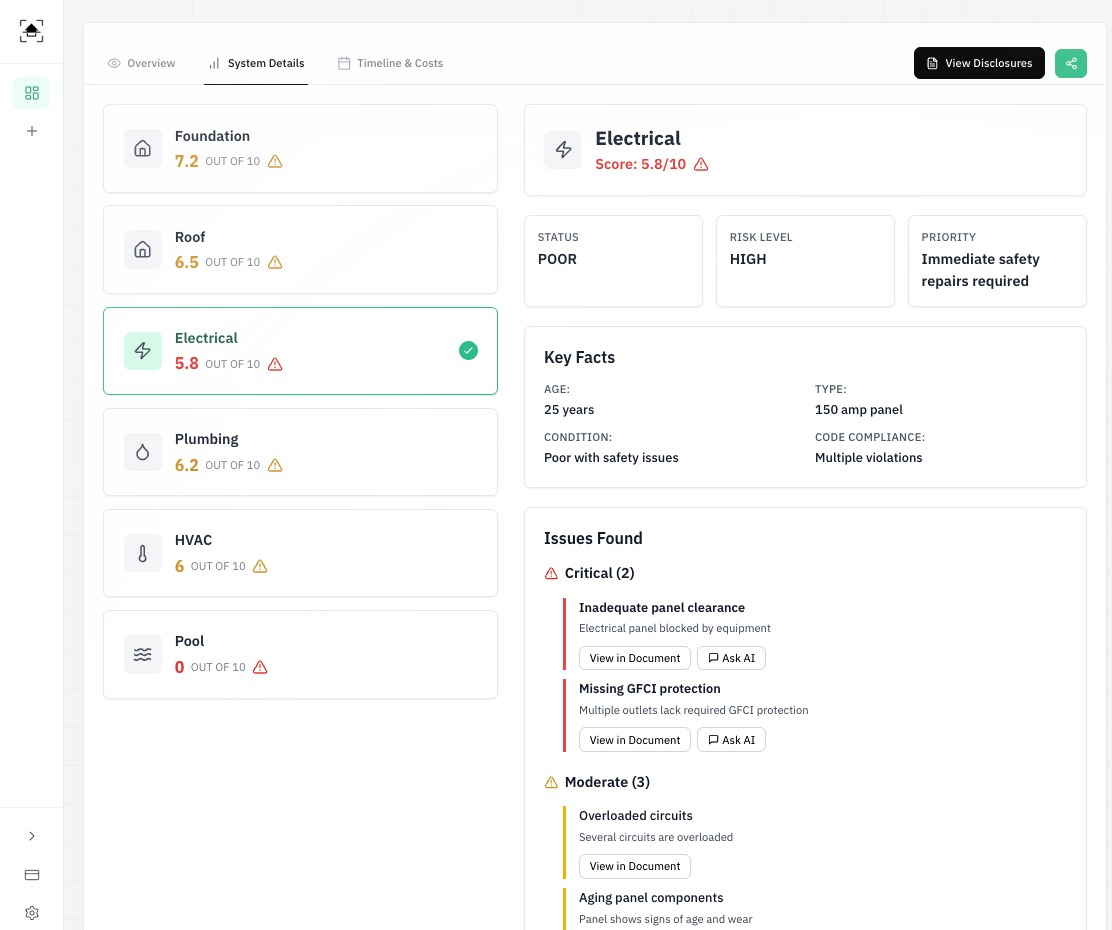Click View Disclosures
This screenshot has width=1112, height=930.
[979, 63]
